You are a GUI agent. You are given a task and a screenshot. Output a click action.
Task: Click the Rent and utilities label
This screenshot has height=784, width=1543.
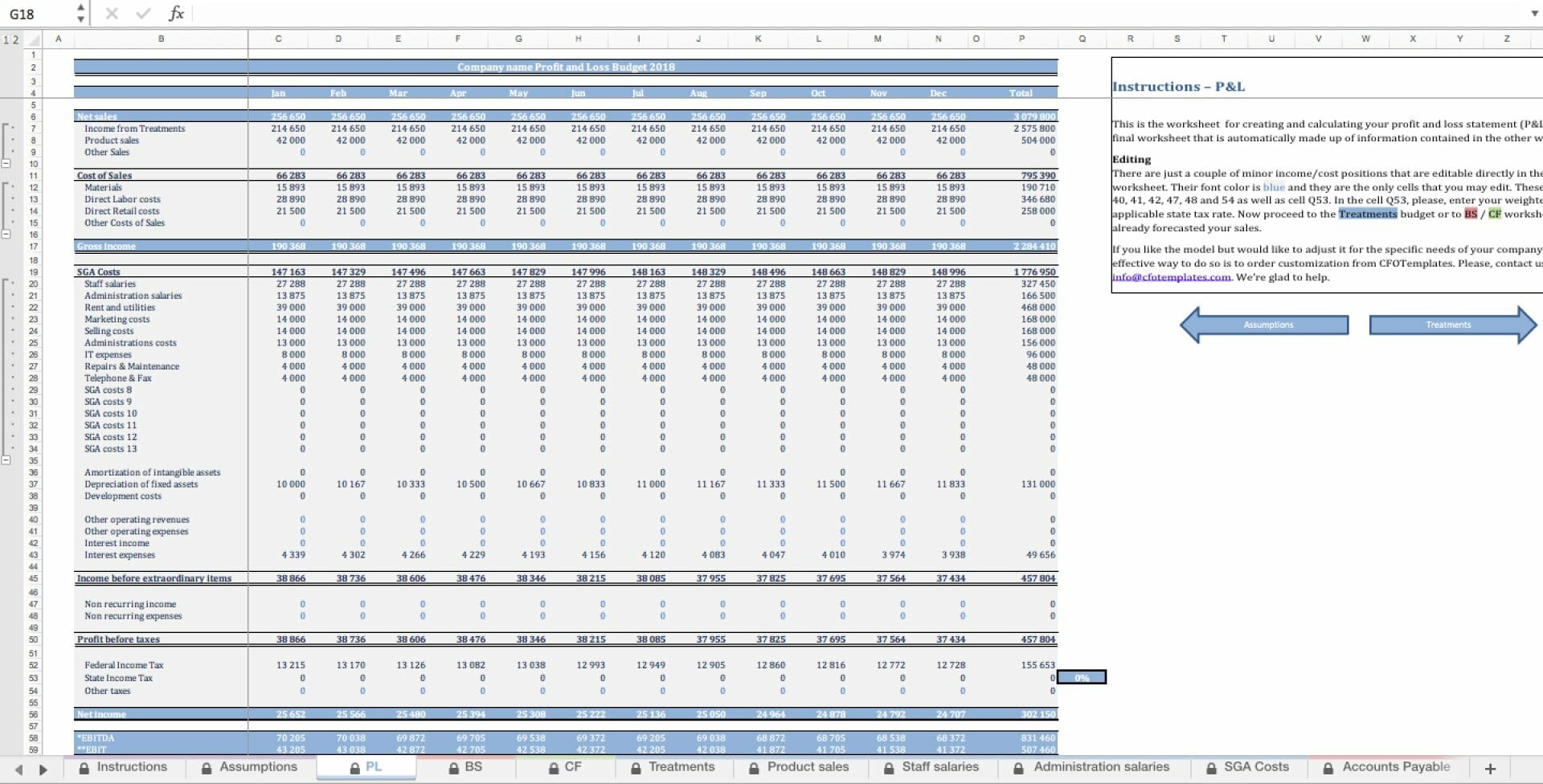(120, 308)
